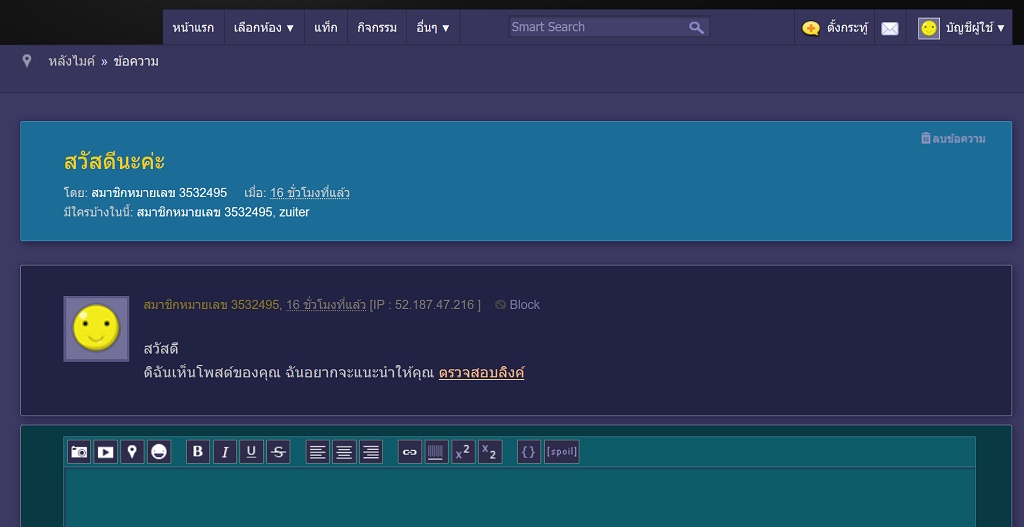The height and width of the screenshot is (527, 1024).
Task: Insert image with the camera icon
Action: click(x=80, y=452)
